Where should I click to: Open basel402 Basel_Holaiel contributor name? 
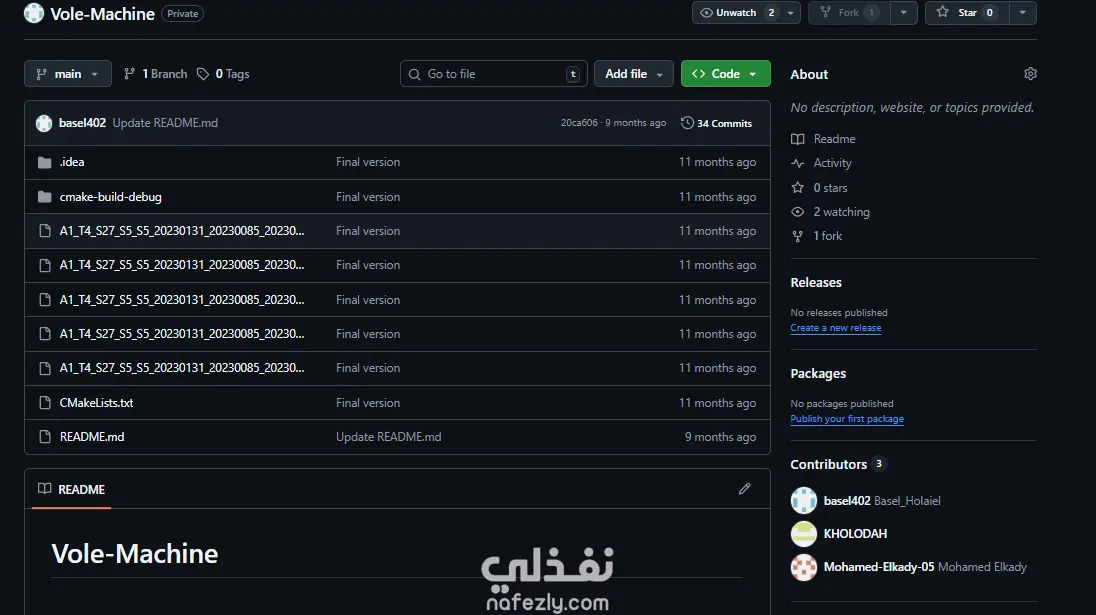[882, 500]
